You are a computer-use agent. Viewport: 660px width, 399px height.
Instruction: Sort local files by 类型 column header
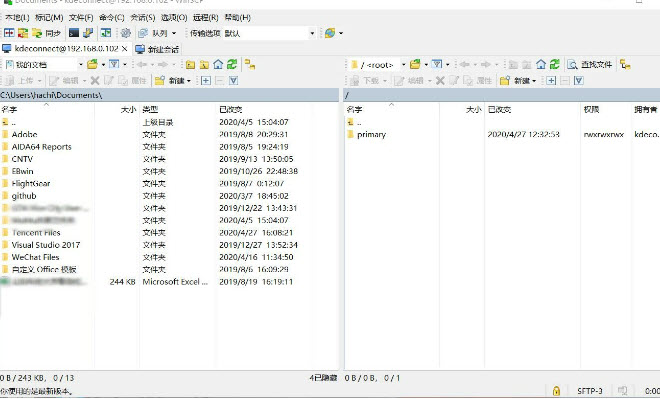coord(177,109)
